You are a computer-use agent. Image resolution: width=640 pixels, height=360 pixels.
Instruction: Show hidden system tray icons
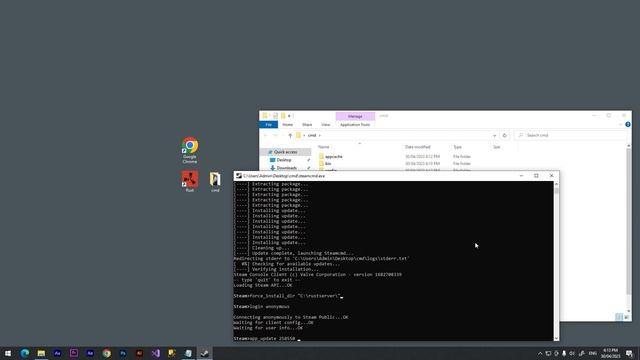540,353
